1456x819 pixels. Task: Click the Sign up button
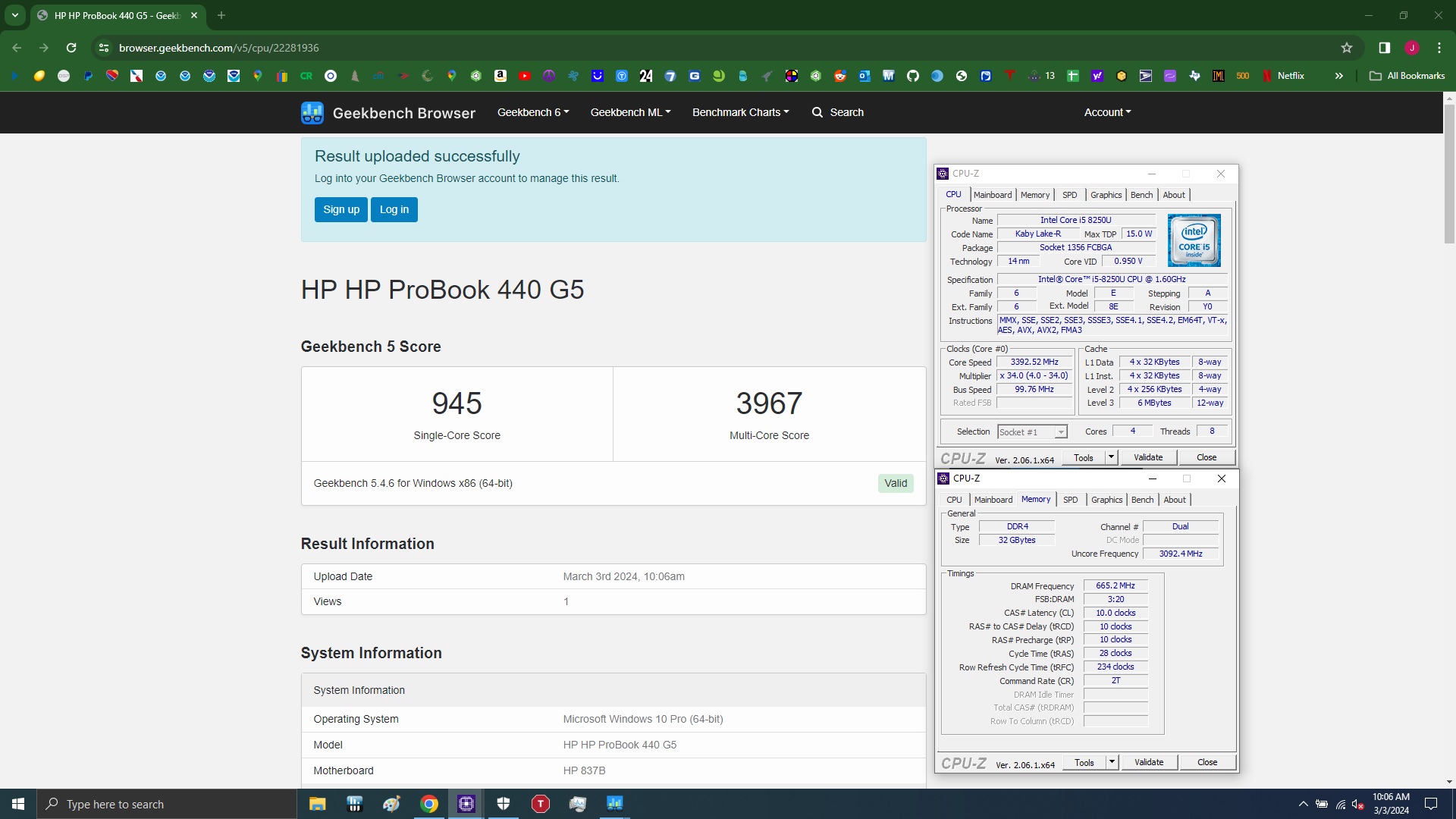click(341, 210)
